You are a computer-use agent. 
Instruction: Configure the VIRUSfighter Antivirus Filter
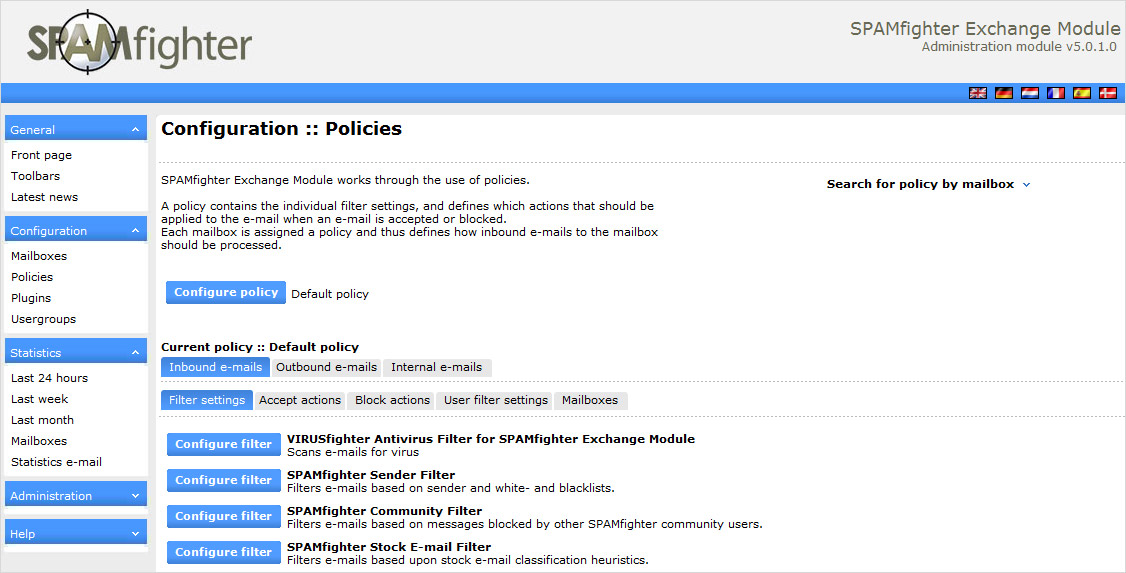click(x=223, y=444)
